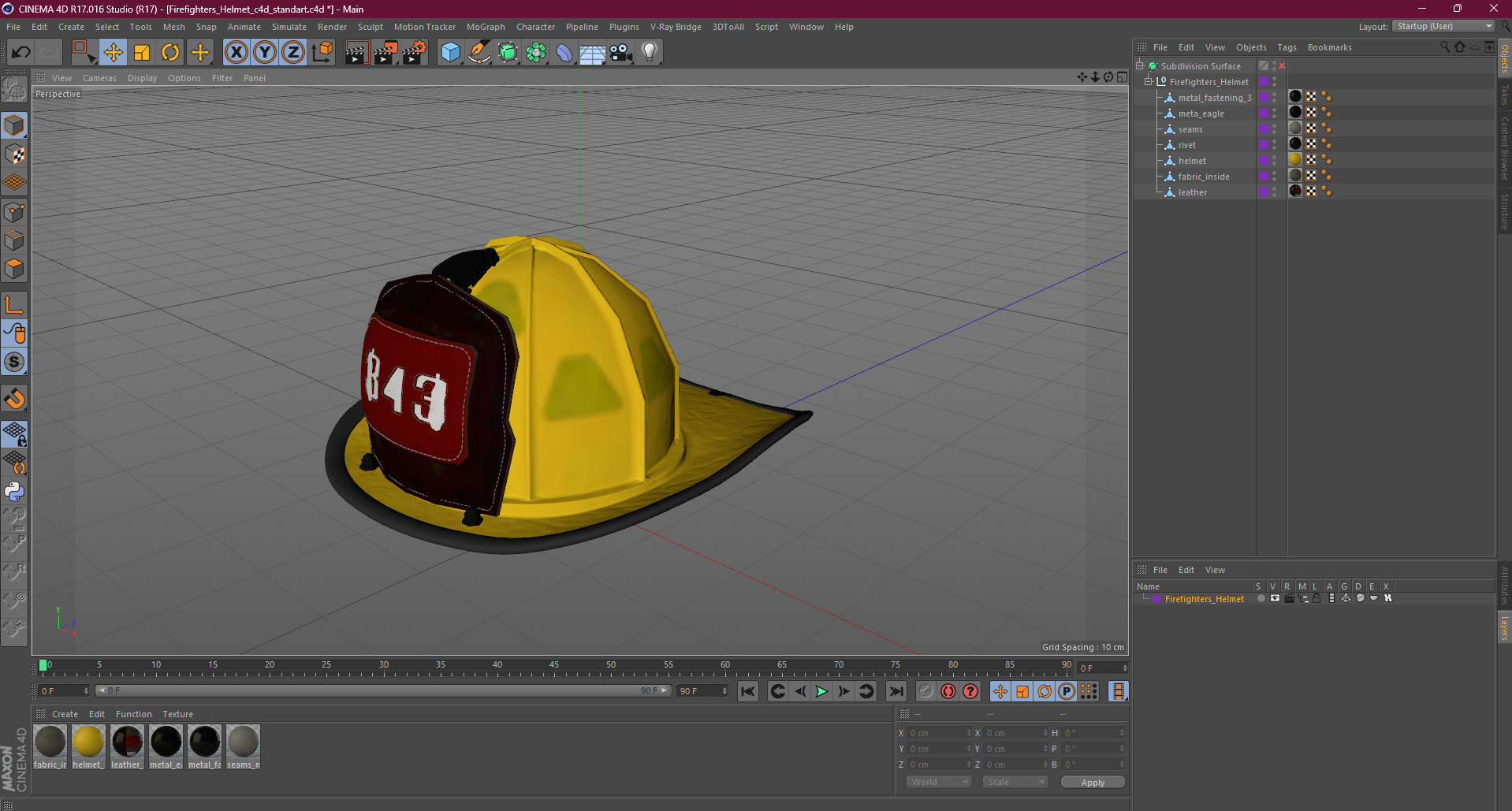Switch to Edges mode
This screenshot has height=811, width=1512.
[14, 240]
